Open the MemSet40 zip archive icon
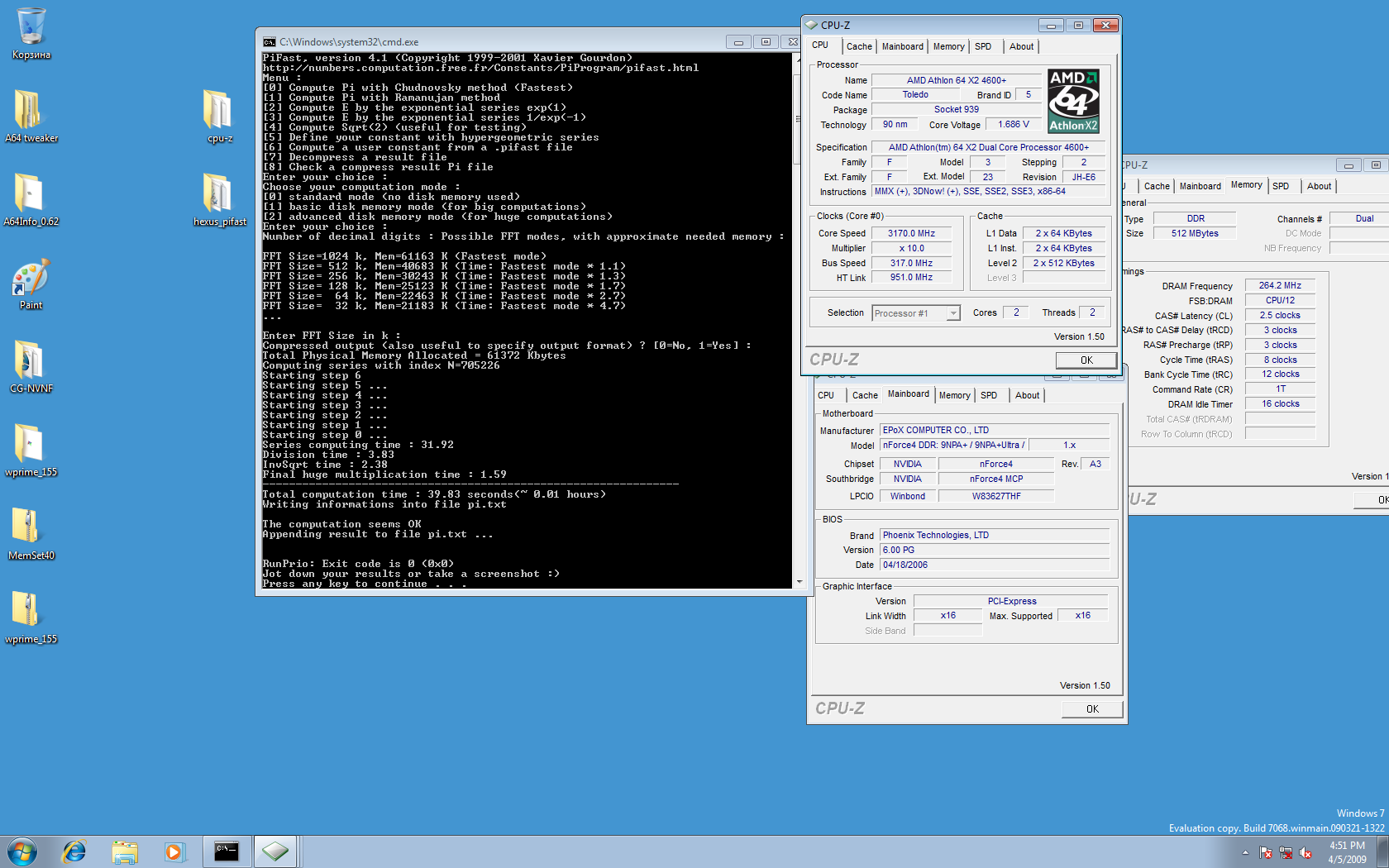1389x868 pixels. click(31, 533)
